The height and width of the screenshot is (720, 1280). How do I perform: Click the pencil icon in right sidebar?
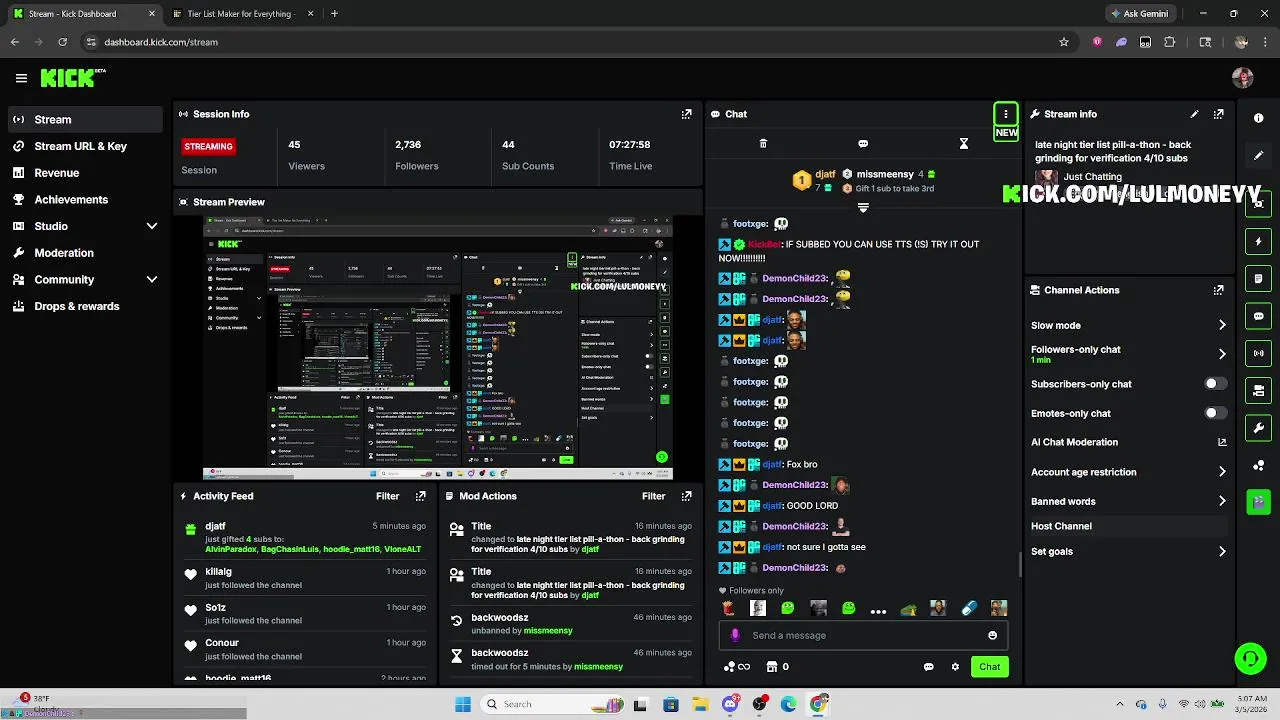(1258, 156)
